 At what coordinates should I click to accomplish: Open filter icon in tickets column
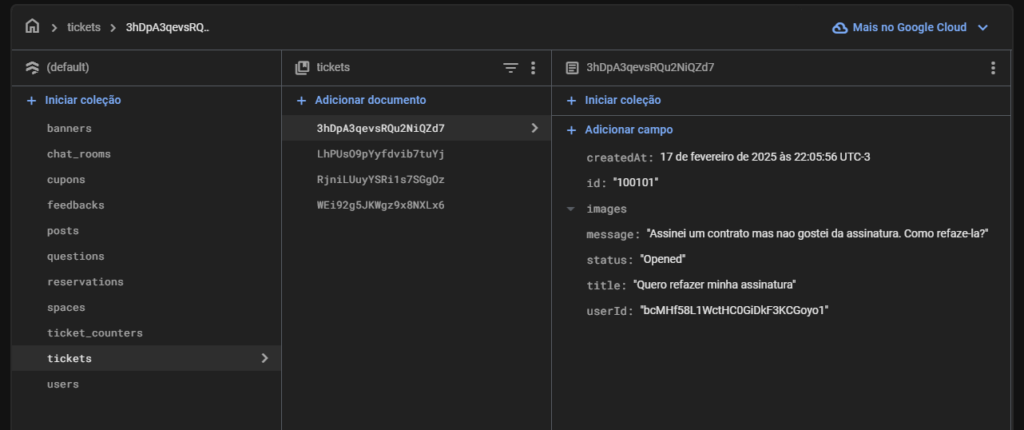tap(511, 68)
